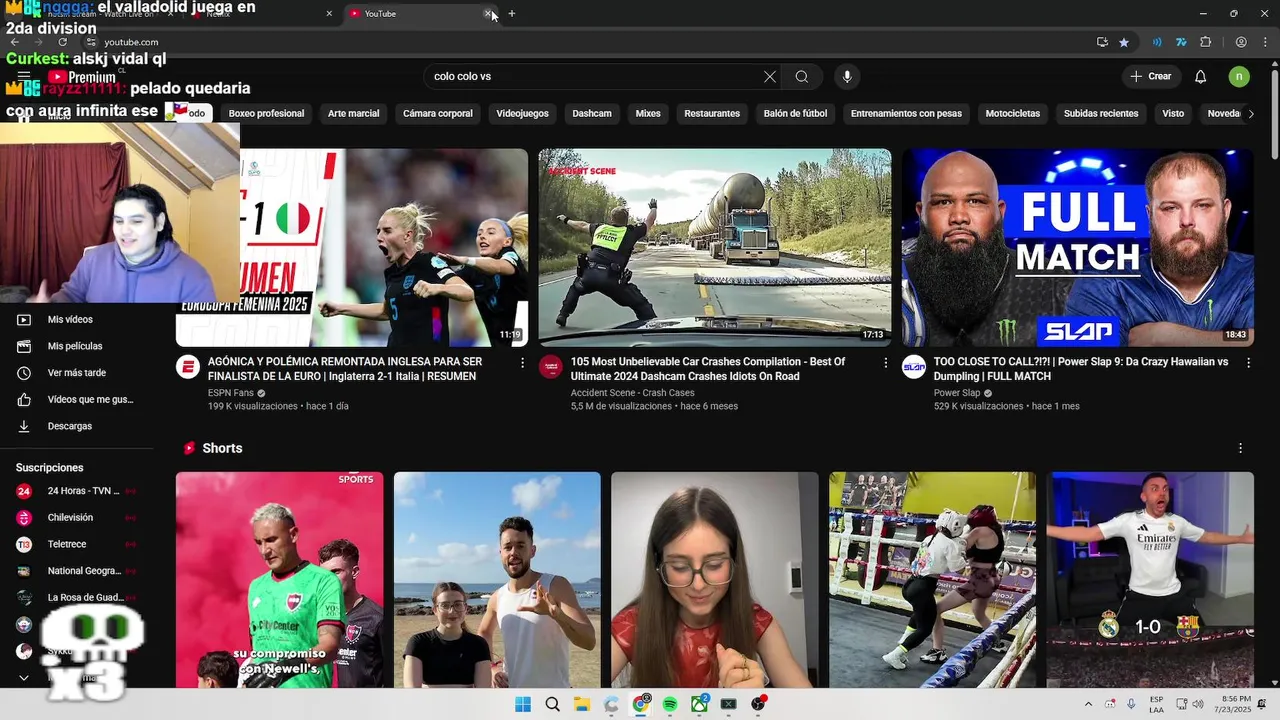This screenshot has height=720, width=1280.
Task: Open the browser extensions puzzle icon
Action: coord(1205,42)
